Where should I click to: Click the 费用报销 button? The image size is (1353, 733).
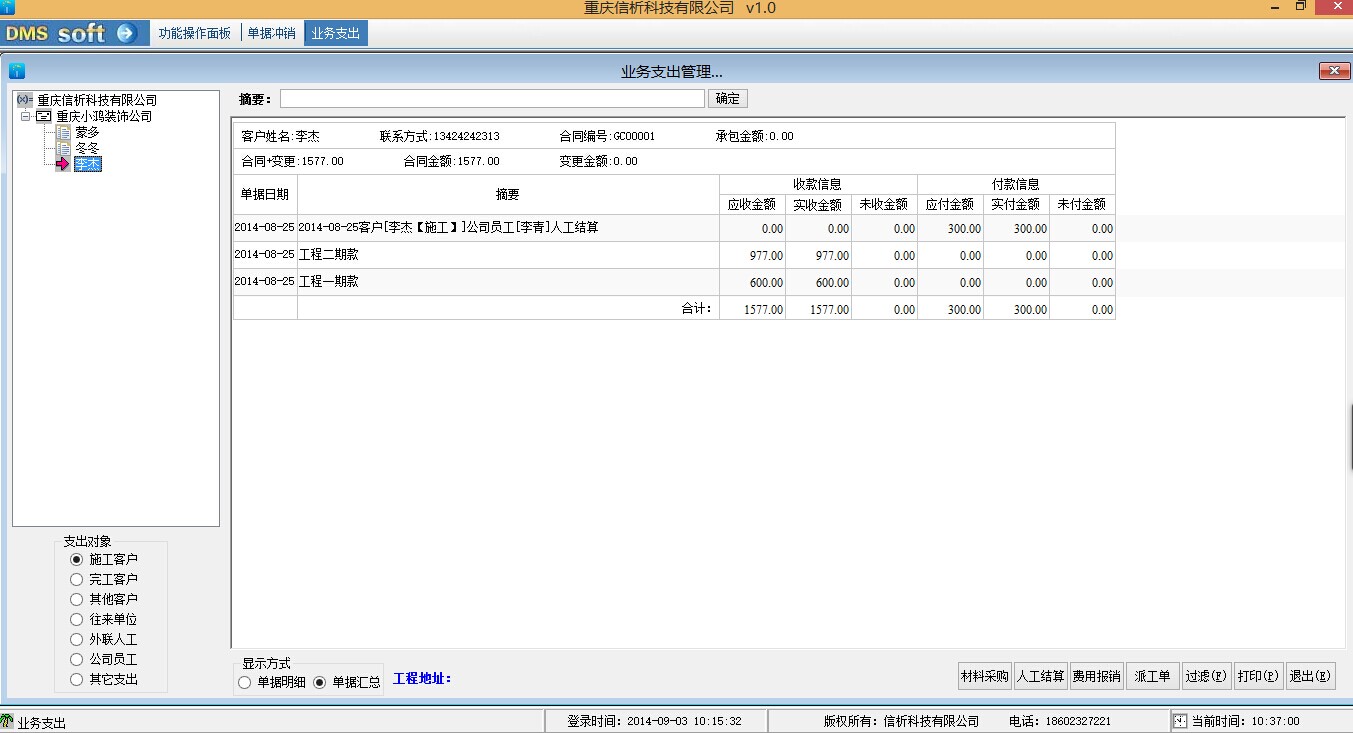[1097, 676]
